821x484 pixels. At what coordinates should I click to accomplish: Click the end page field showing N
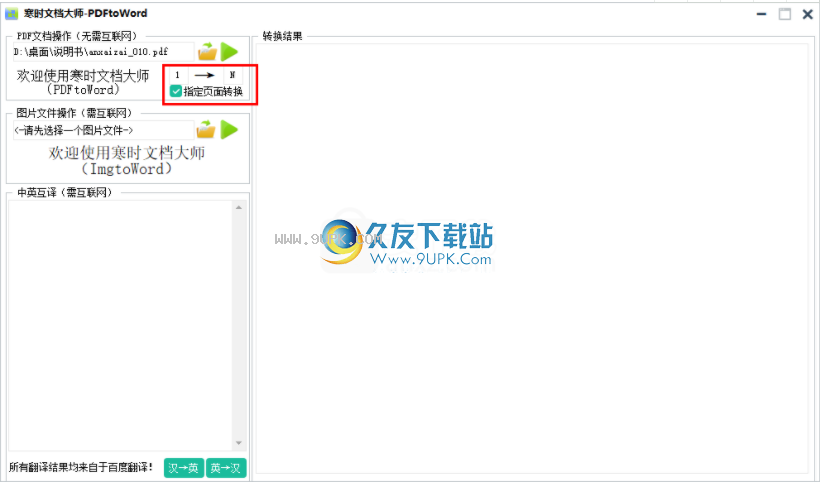pos(233,75)
